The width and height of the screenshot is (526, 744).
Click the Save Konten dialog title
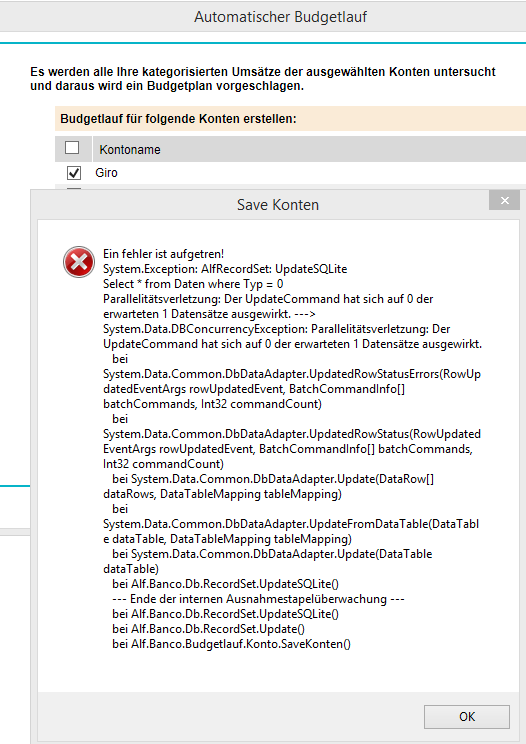[278, 205]
